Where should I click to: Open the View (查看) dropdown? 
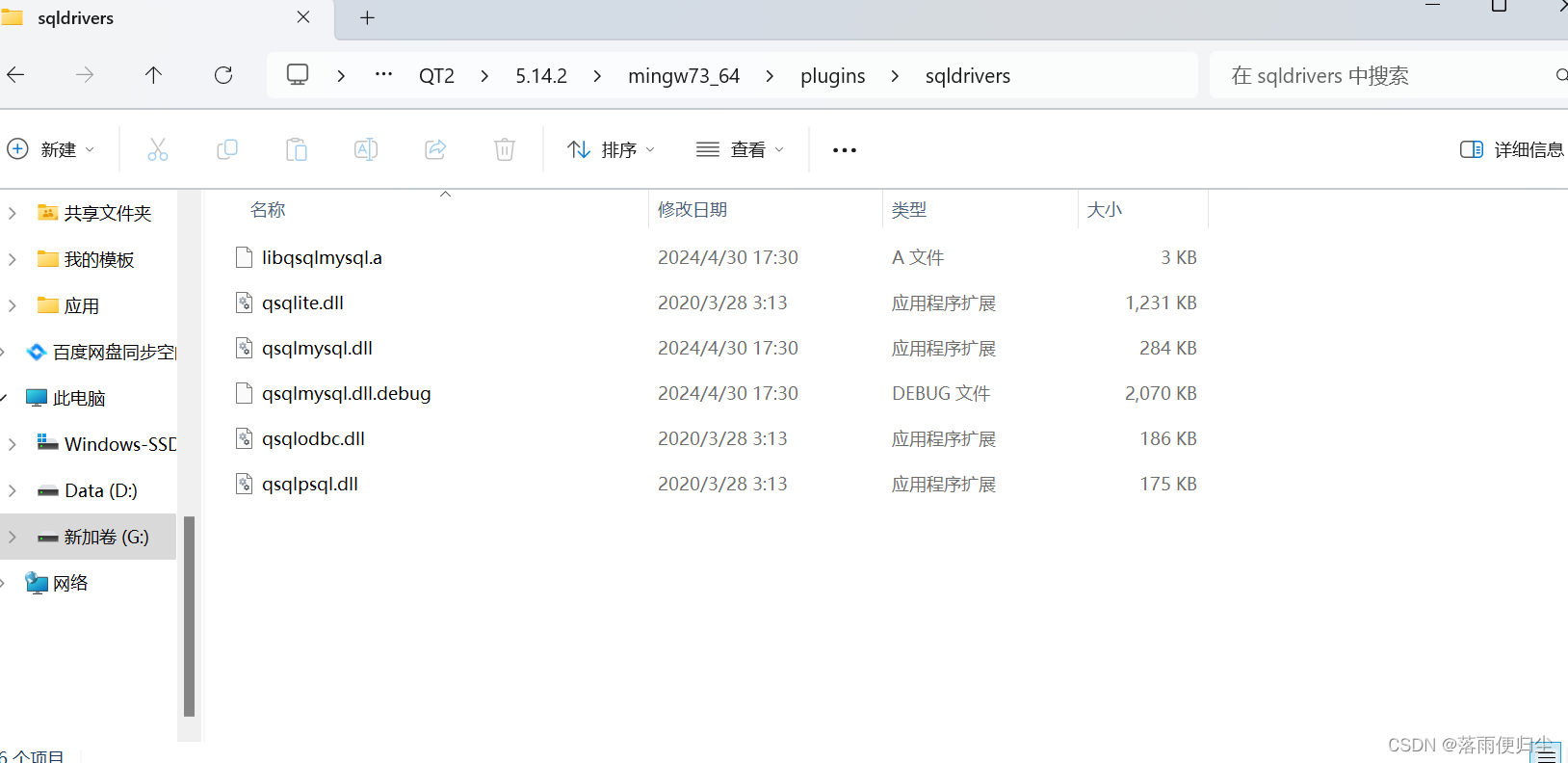[x=741, y=149]
